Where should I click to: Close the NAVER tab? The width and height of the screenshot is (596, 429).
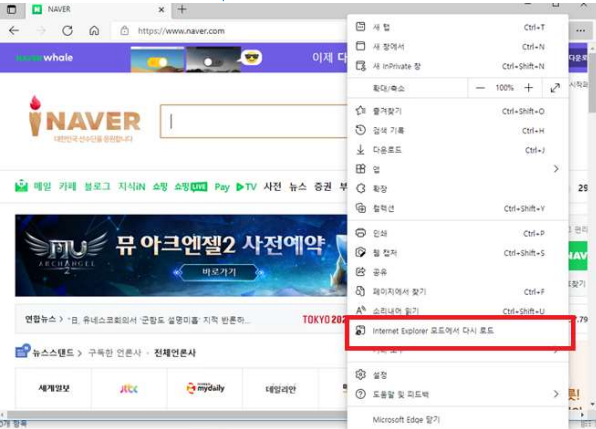coord(162,10)
